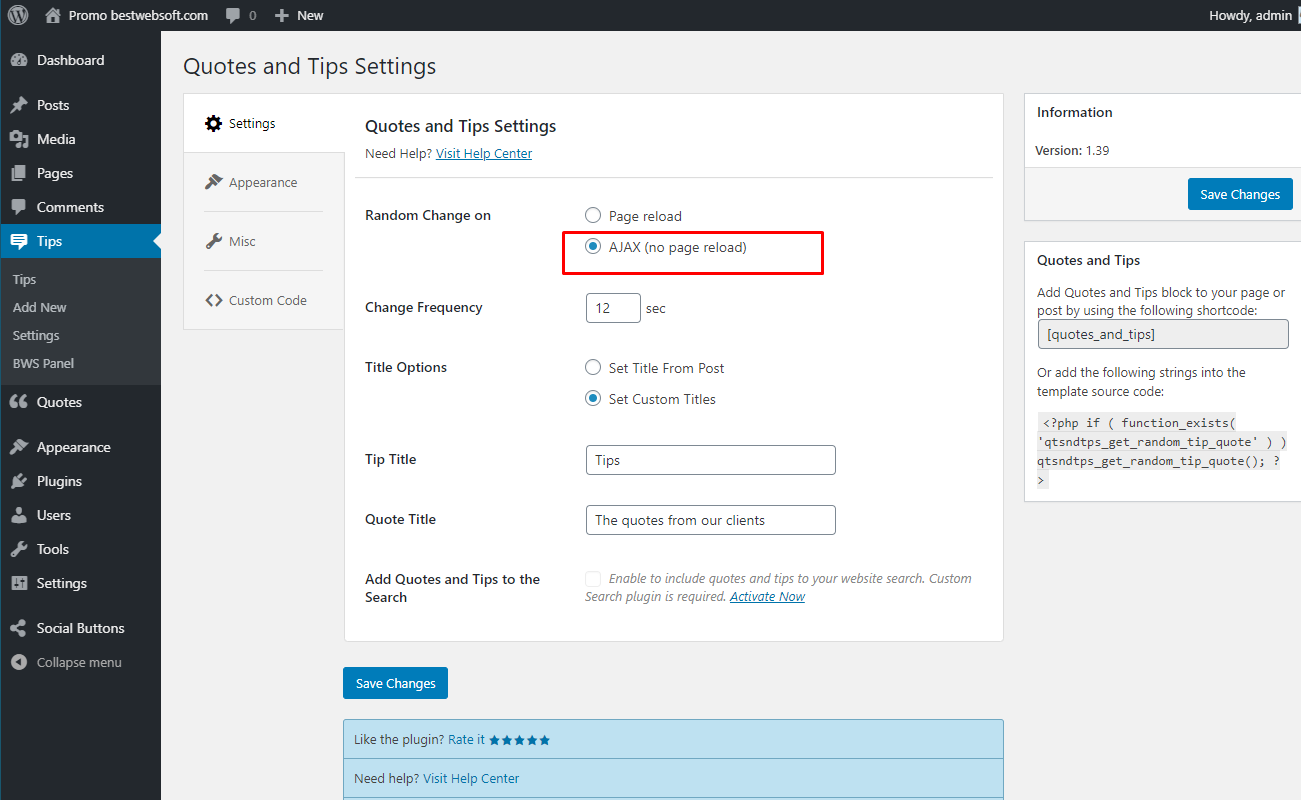Image resolution: width=1301 pixels, height=800 pixels.
Task: Click the Version: 1.39 text
Action: coord(1073,150)
